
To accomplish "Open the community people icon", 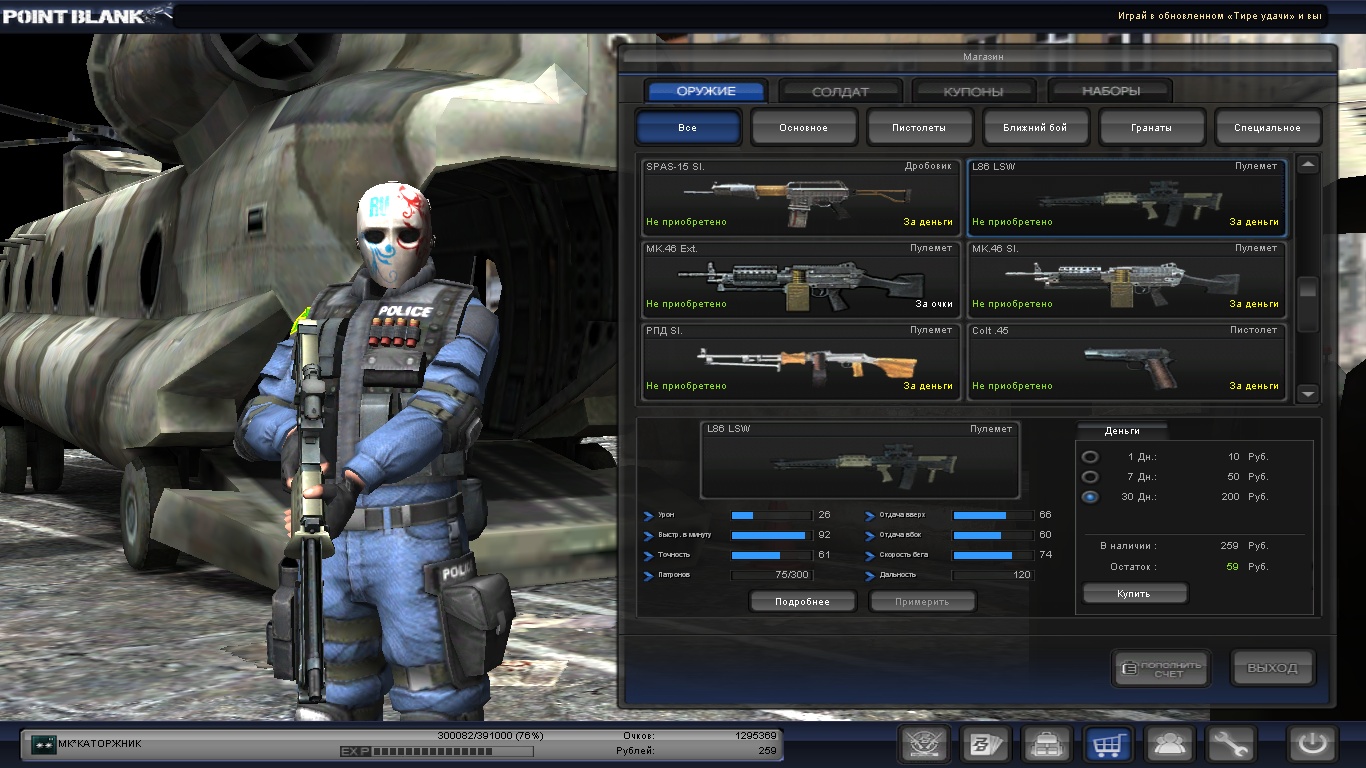I will 1170,744.
